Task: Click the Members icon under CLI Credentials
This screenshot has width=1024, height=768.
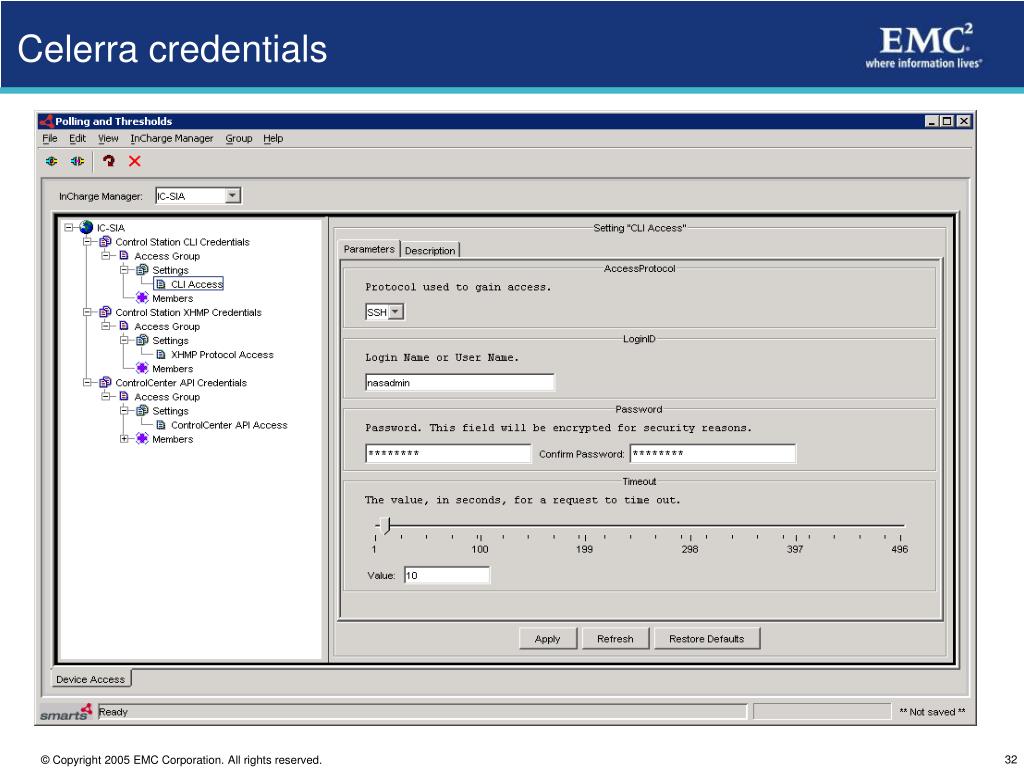Action: (x=142, y=298)
